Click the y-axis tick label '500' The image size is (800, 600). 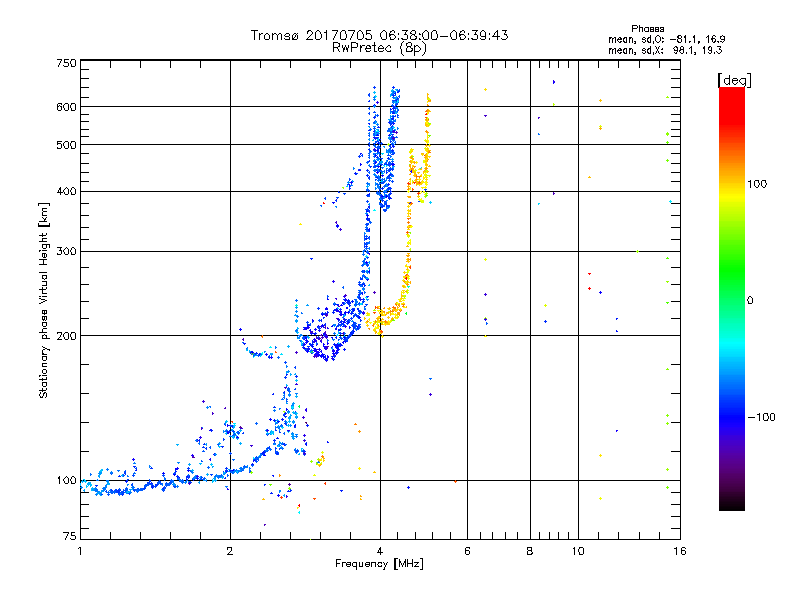66,145
